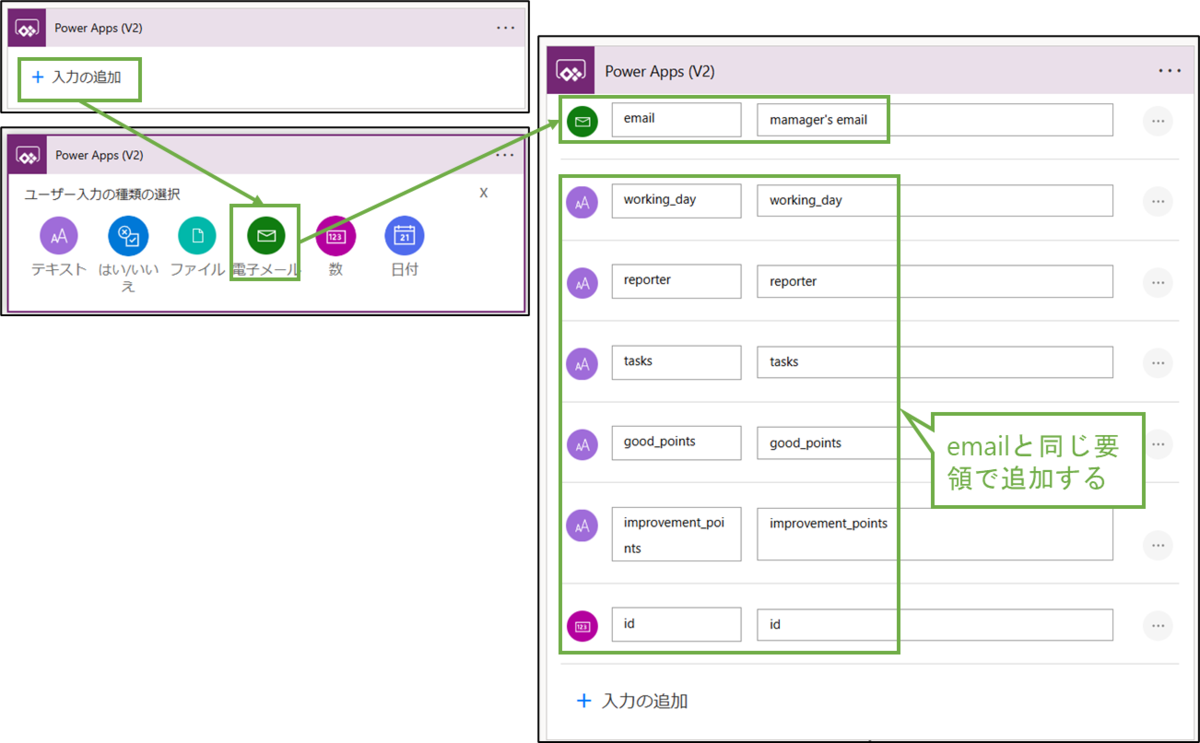Click the good_points description field
This screenshot has width=1200, height=743.
[x=935, y=443]
